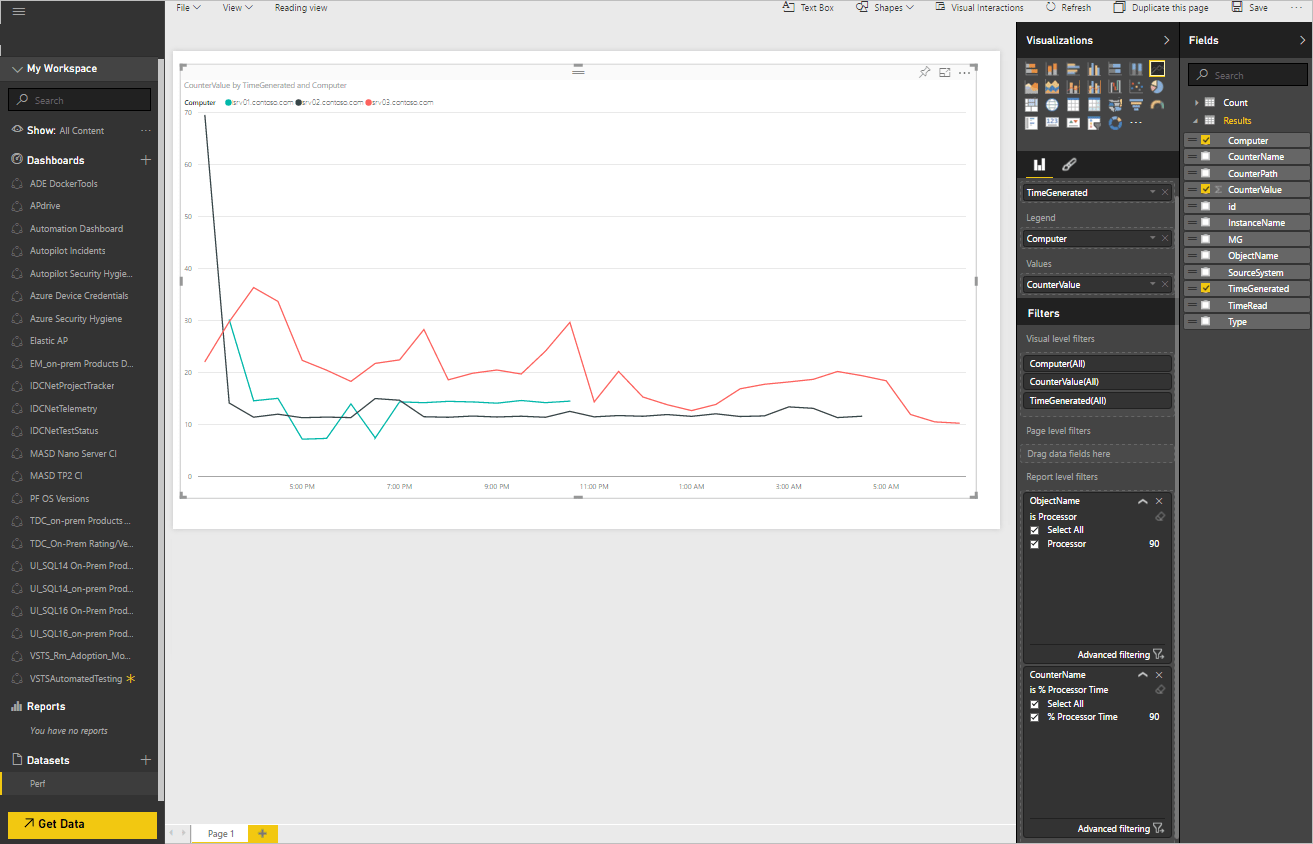Viewport: 1313px width, 844px height.
Task: Select the gauge visualization icon
Action: (x=1157, y=105)
